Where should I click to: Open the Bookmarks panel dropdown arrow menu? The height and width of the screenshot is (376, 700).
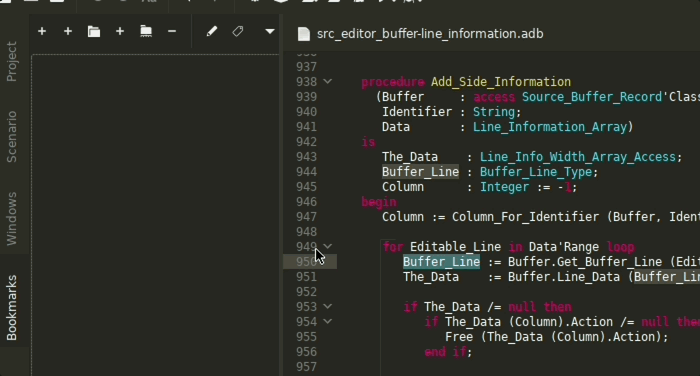[x=270, y=31]
